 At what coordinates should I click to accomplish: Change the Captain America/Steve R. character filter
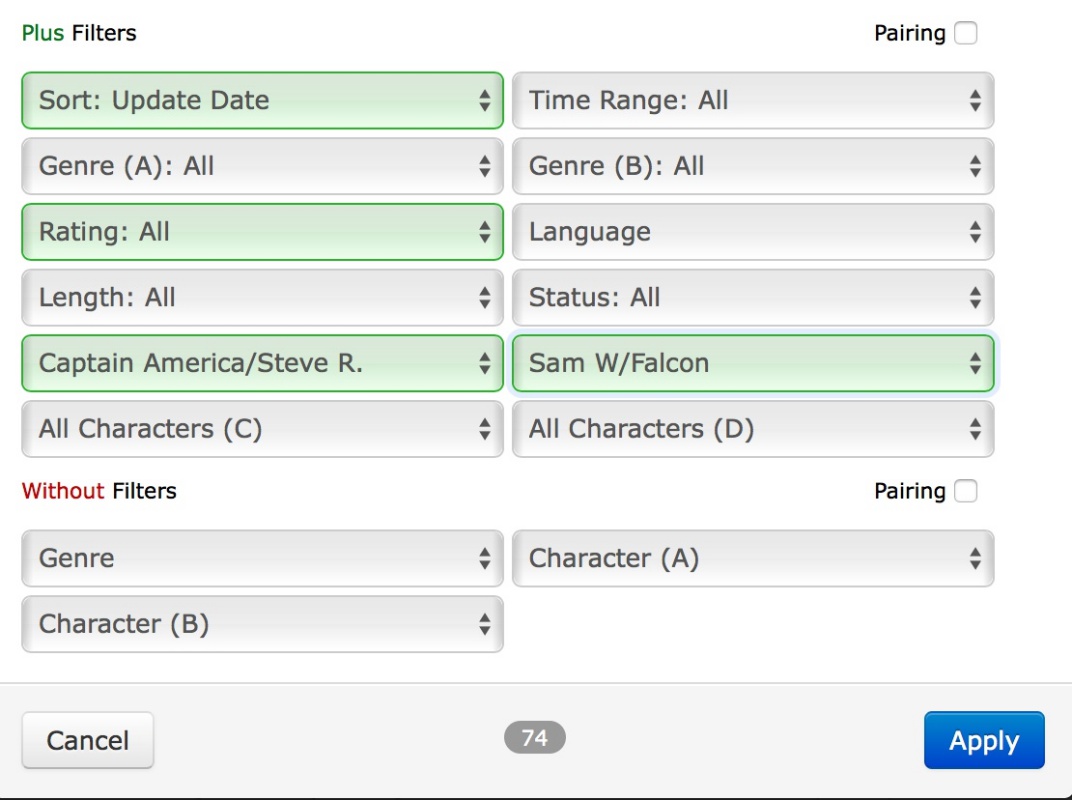262,363
